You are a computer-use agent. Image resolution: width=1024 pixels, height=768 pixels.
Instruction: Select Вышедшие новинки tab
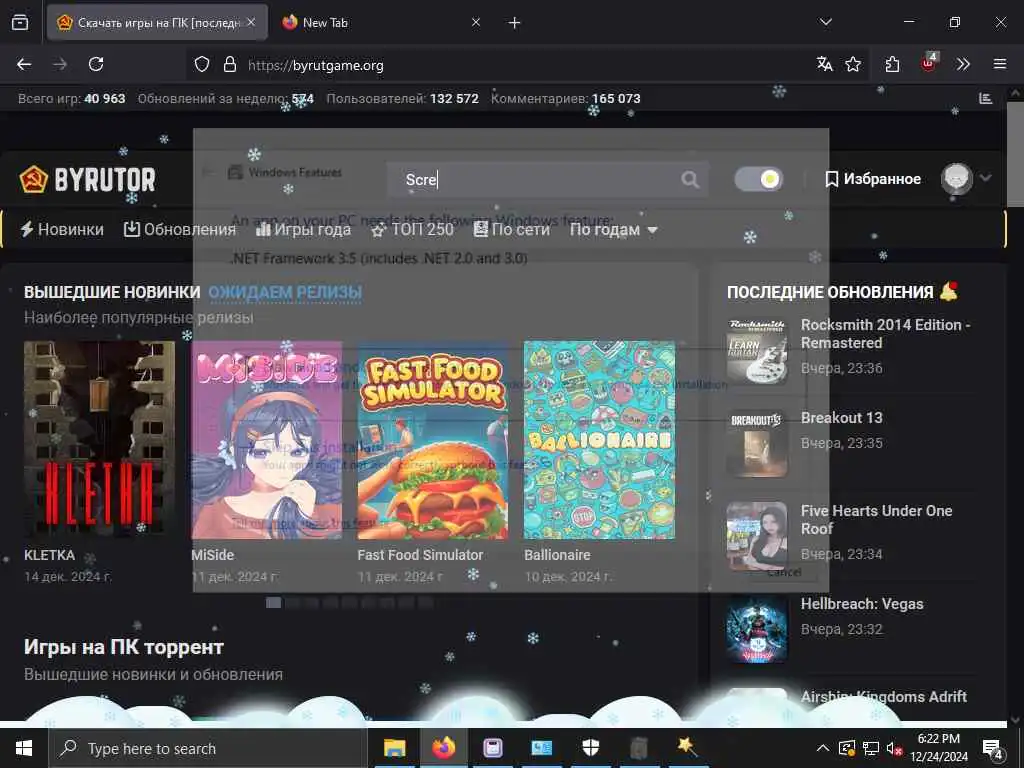[x=112, y=292]
